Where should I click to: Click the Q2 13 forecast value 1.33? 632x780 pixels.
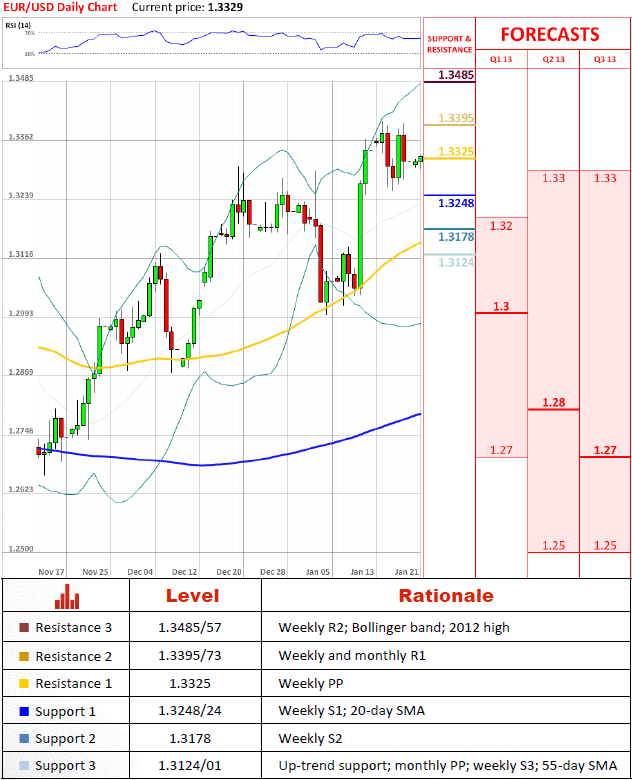pyautogui.click(x=553, y=178)
